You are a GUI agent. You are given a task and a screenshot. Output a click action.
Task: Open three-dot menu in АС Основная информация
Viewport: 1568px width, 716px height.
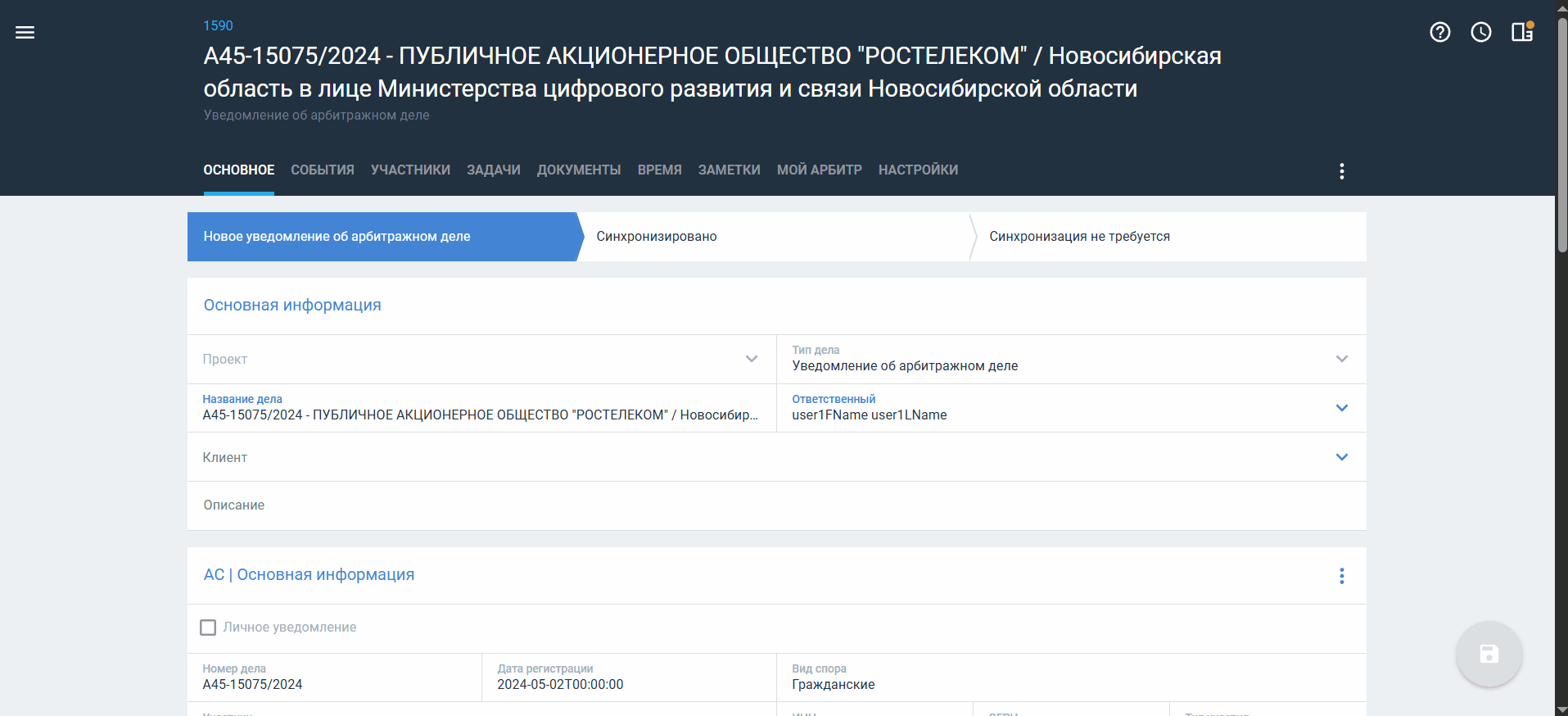[1341, 576]
